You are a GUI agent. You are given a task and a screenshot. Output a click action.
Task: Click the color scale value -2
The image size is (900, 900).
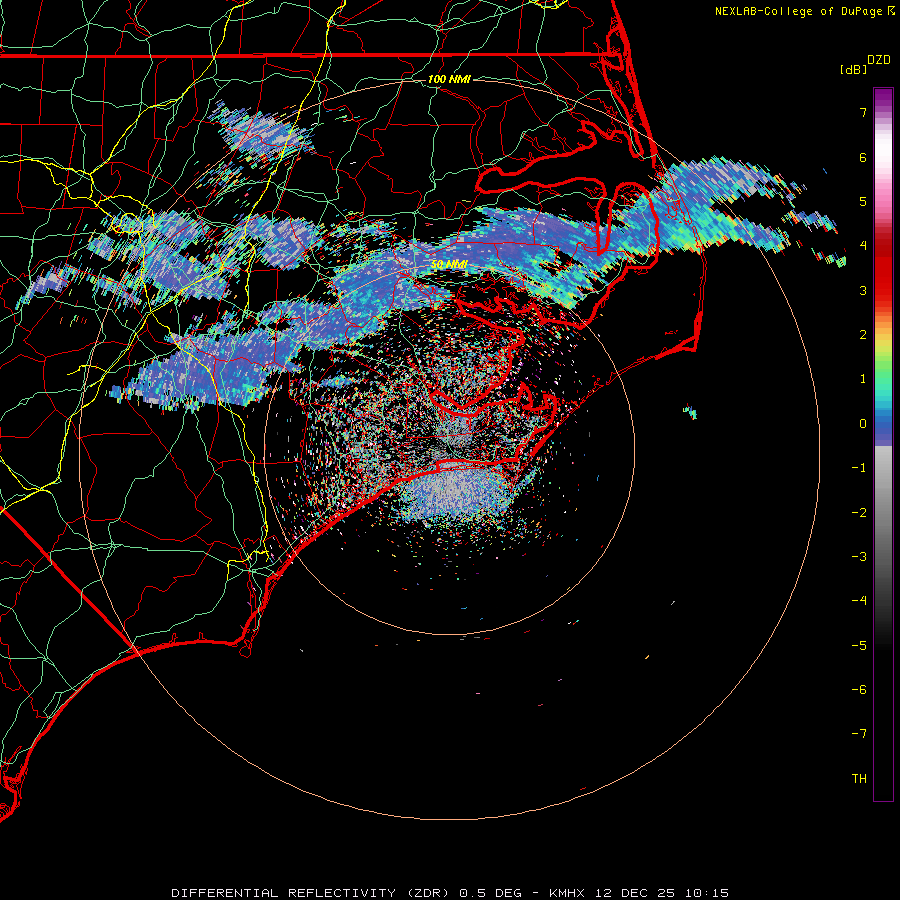pos(859,512)
